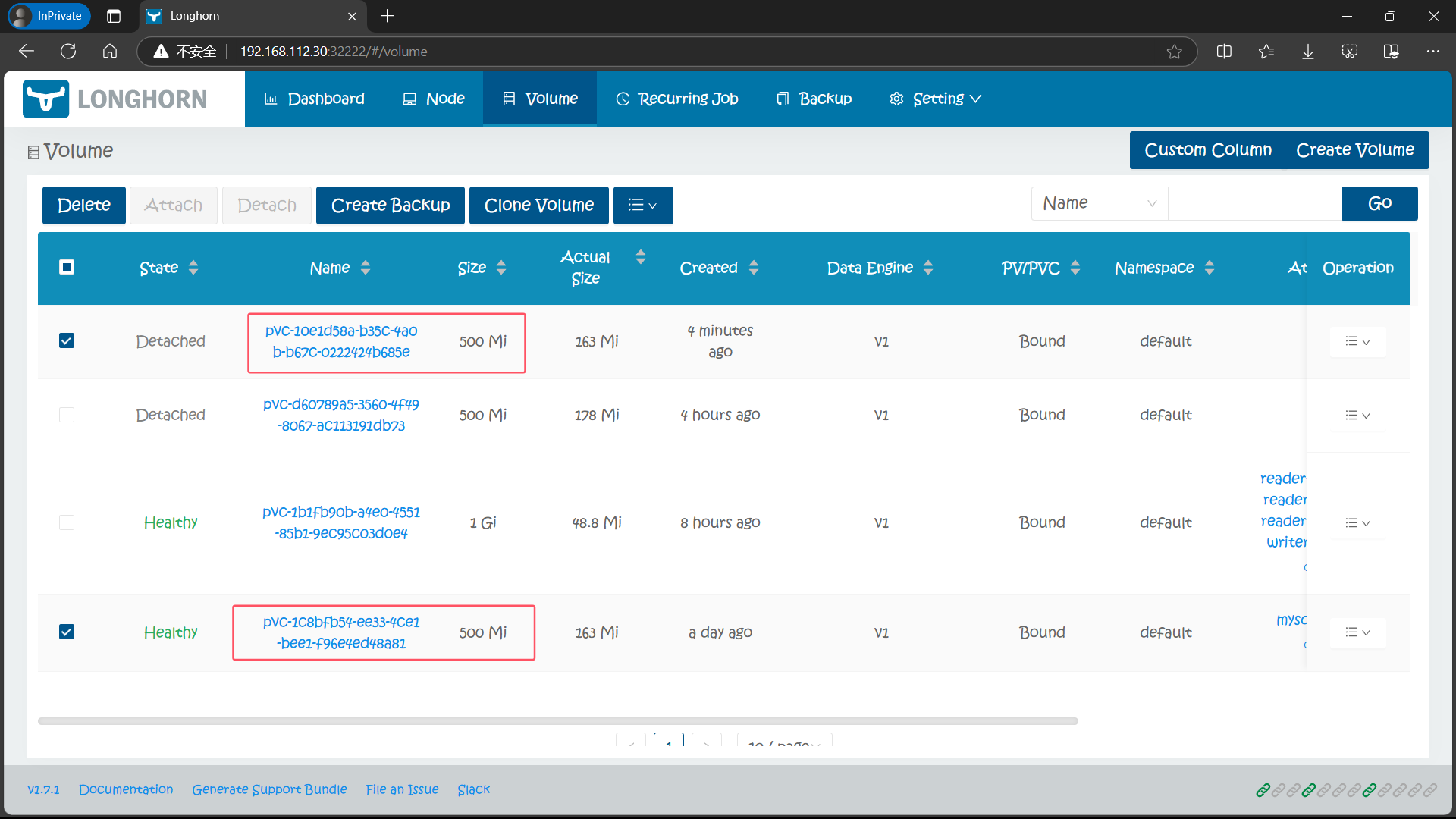Click the File an Issue link
Image resolution: width=1456 pixels, height=819 pixels.
coord(402,789)
